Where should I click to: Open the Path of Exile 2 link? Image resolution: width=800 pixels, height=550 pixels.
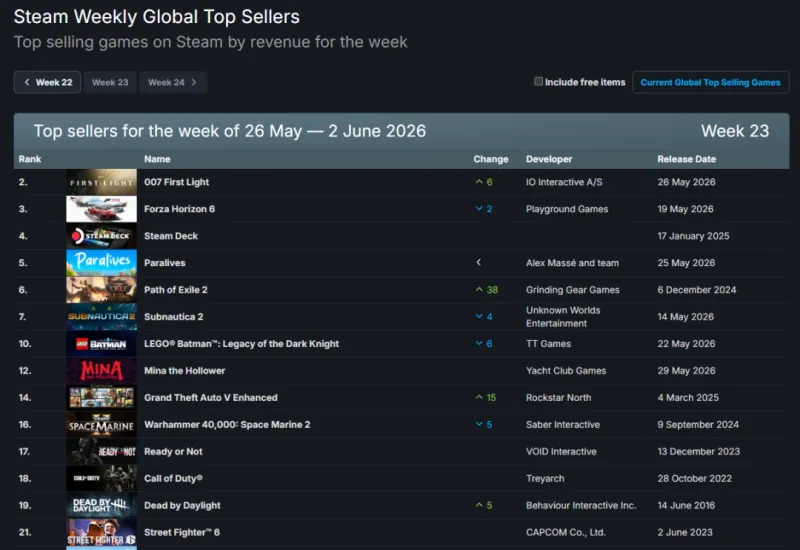click(x=176, y=290)
